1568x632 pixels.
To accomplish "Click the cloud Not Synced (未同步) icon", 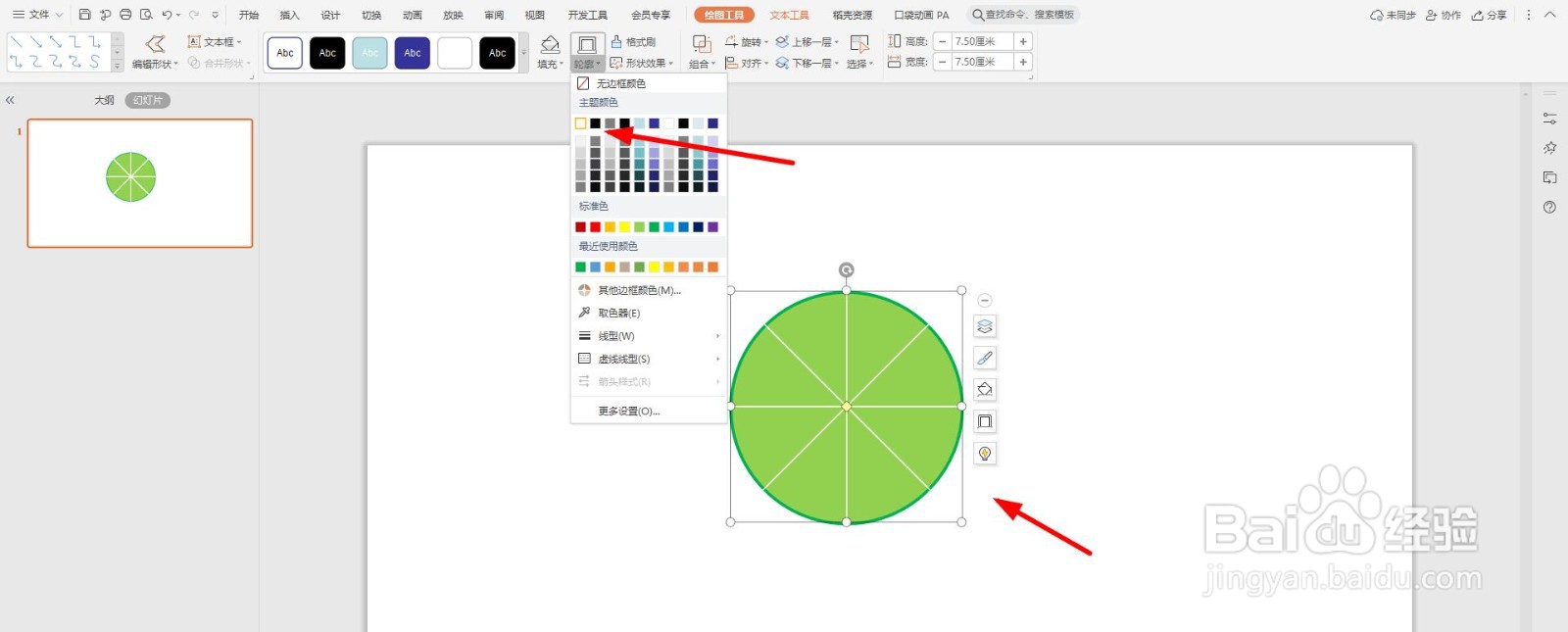I will pos(1393,15).
